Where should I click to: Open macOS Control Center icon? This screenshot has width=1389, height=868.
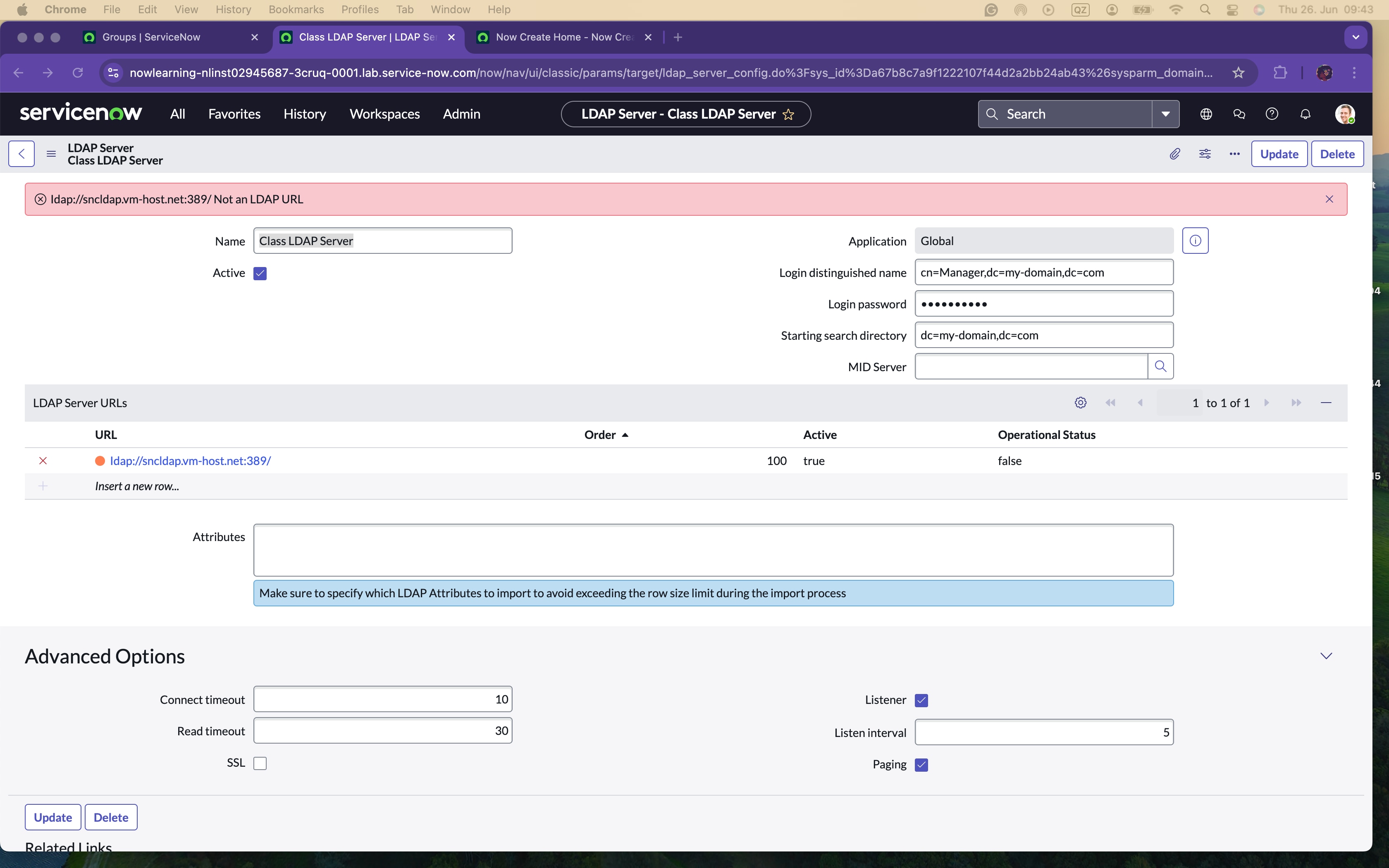1232,10
